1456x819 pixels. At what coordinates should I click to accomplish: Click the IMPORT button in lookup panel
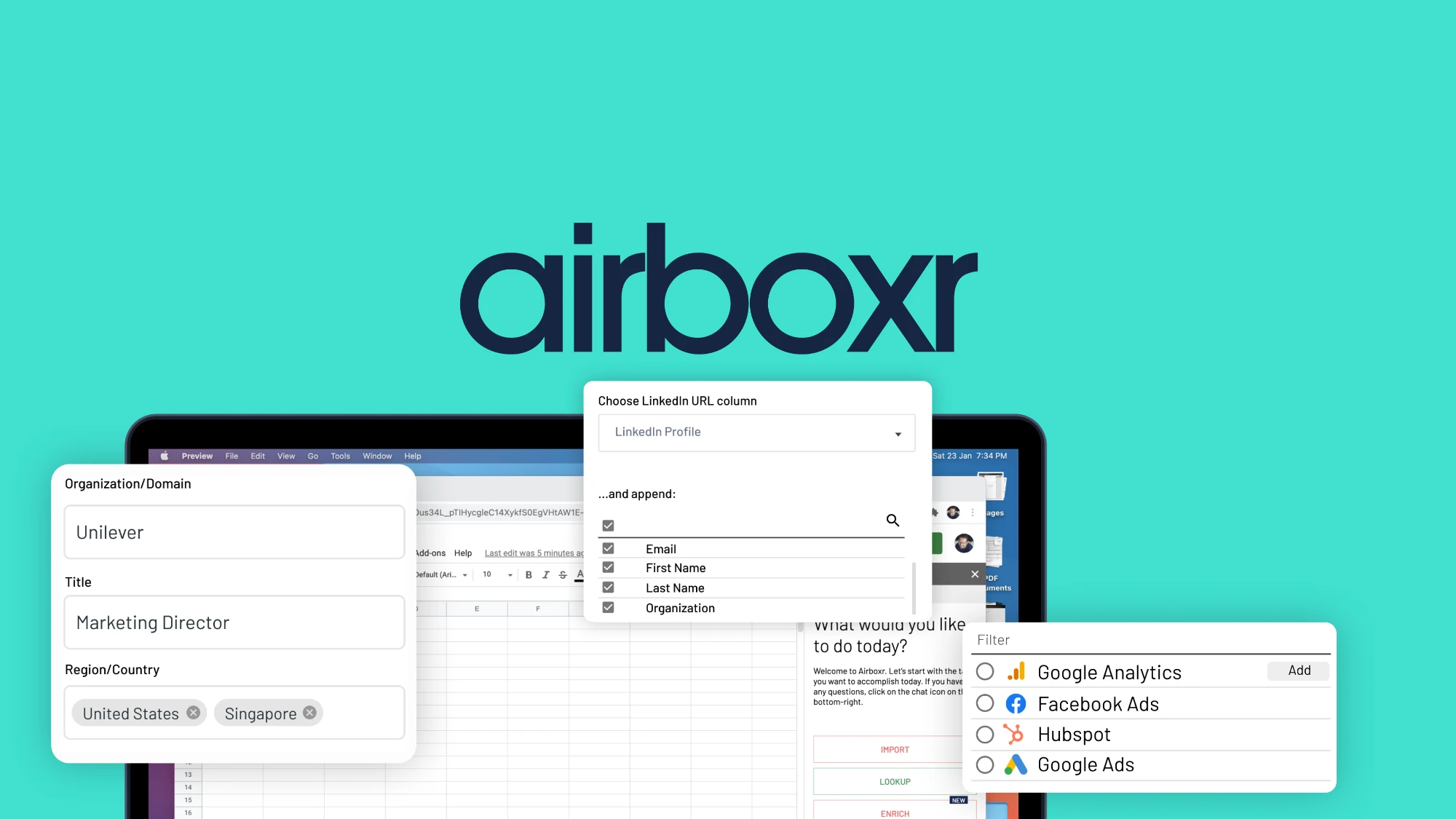893,750
